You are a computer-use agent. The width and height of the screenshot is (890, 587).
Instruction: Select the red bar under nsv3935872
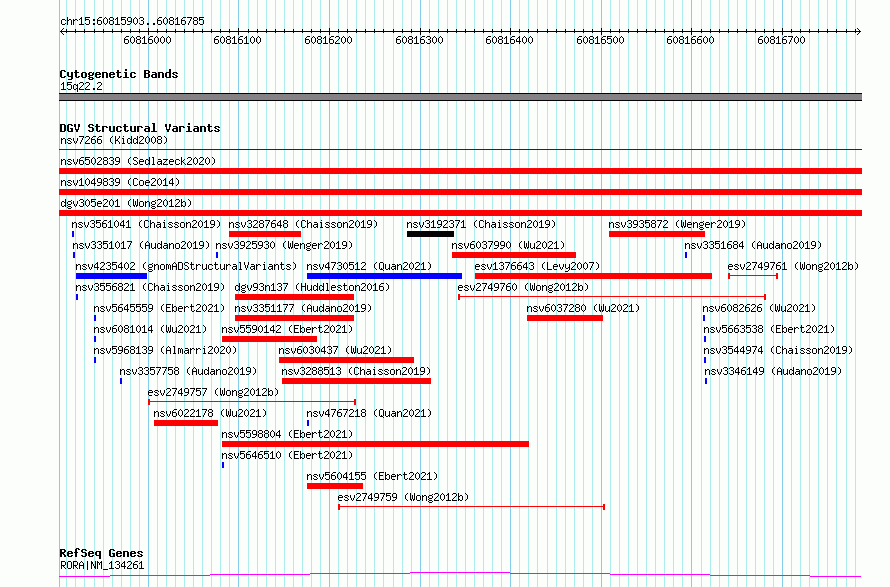coord(657,234)
